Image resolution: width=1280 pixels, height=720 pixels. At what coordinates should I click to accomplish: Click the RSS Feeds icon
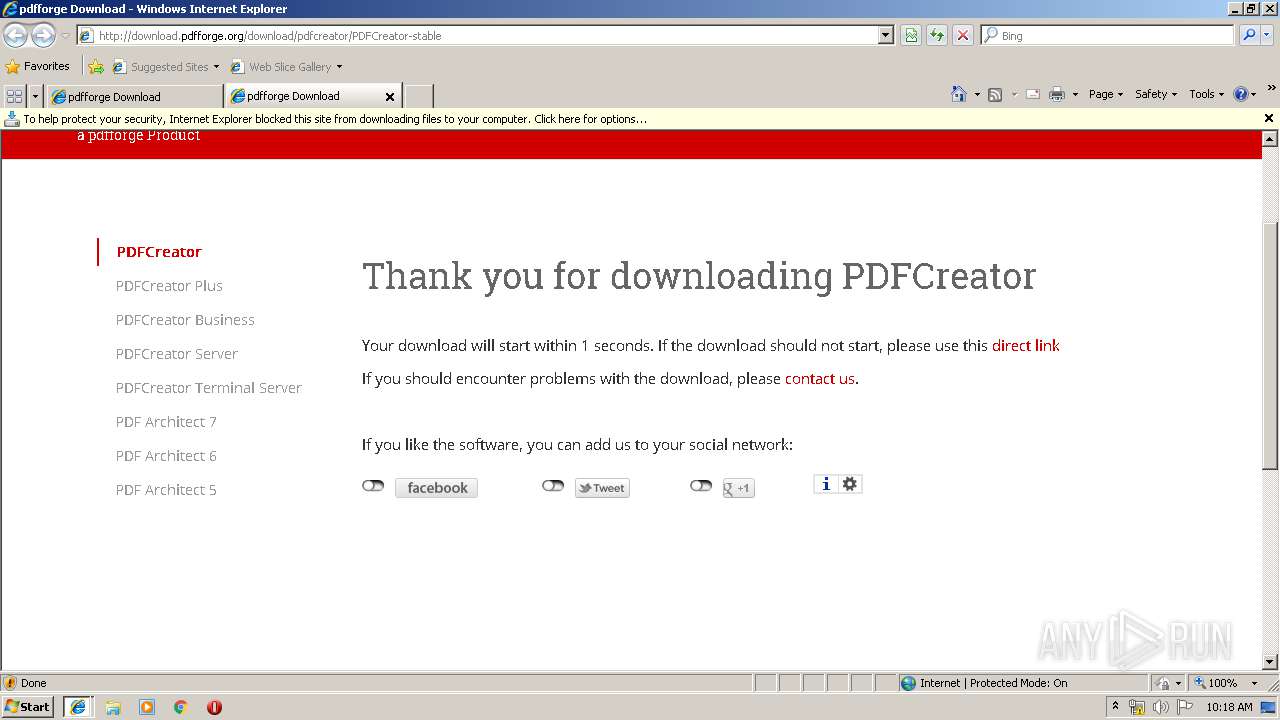(x=995, y=94)
